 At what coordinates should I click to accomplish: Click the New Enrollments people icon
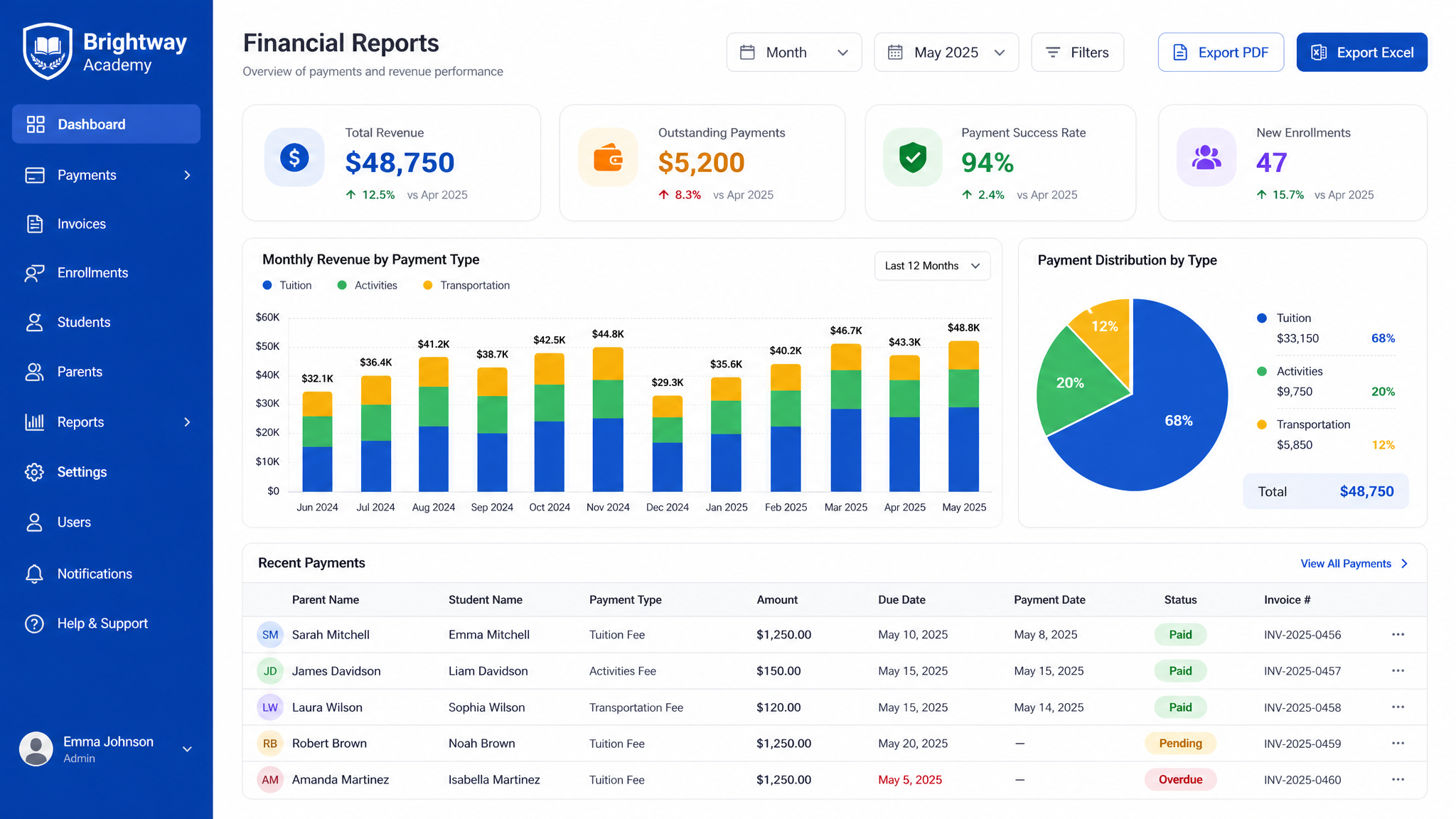point(1206,157)
